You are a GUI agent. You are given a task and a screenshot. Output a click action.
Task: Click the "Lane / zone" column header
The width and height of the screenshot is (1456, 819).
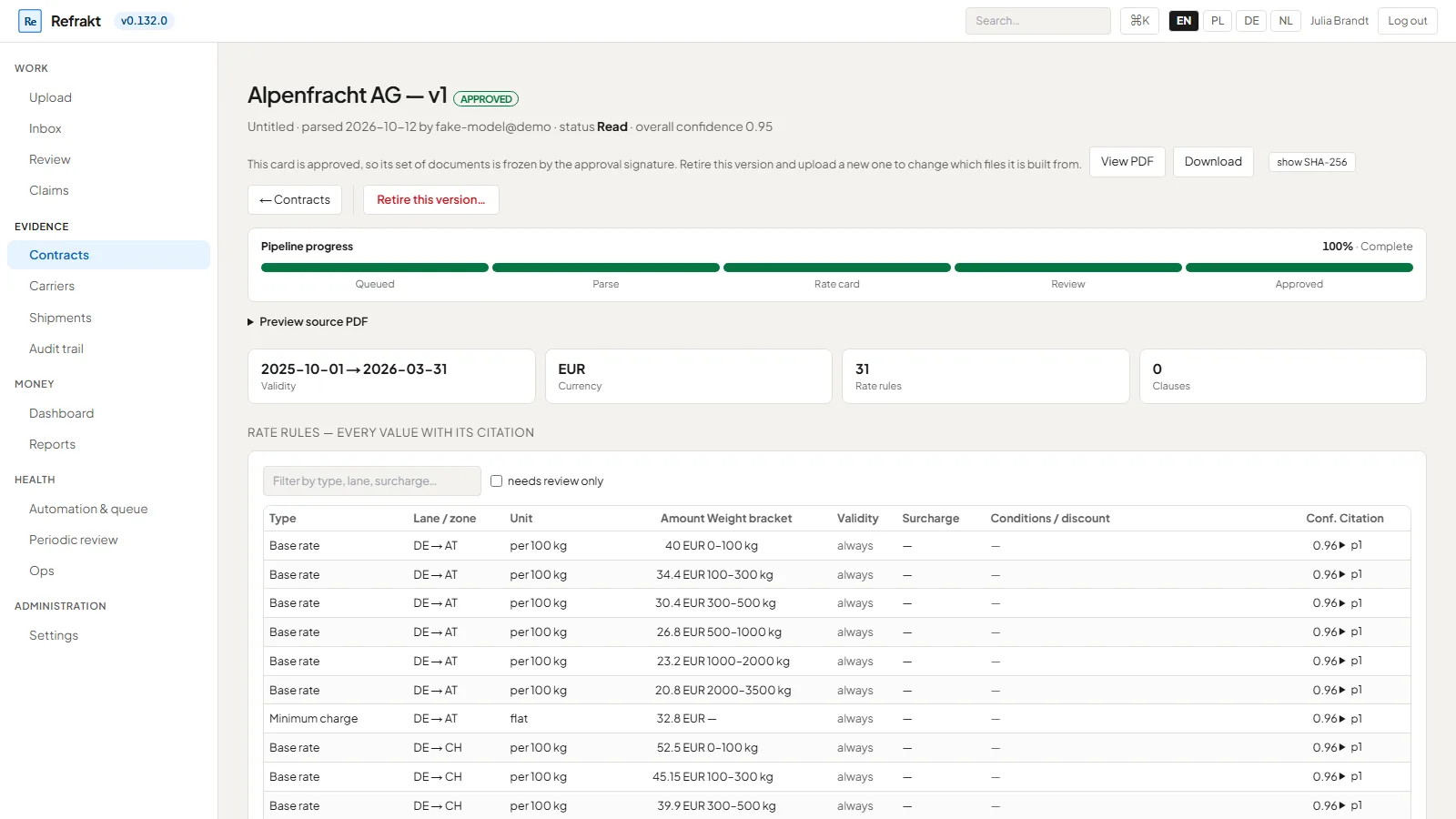[445, 519]
